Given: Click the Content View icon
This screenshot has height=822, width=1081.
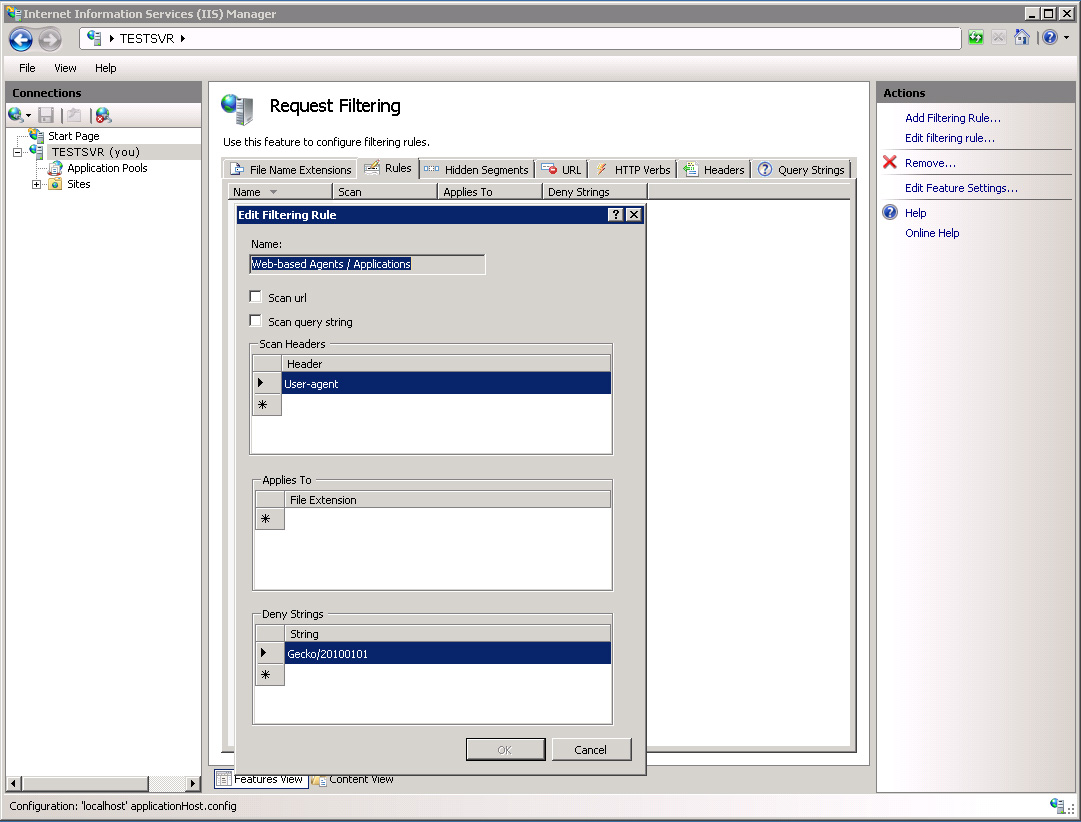Looking at the screenshot, I should click(319, 780).
